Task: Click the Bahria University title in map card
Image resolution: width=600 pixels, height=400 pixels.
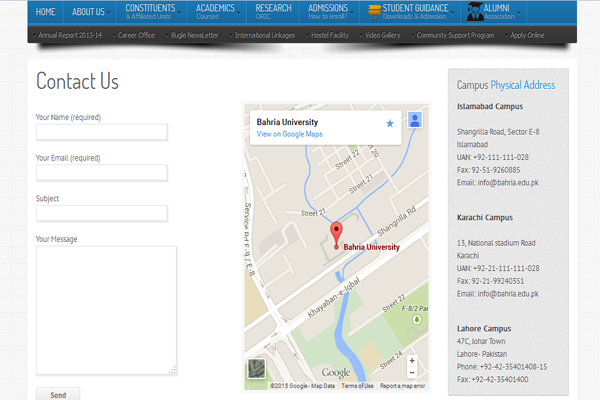Action: [287, 122]
